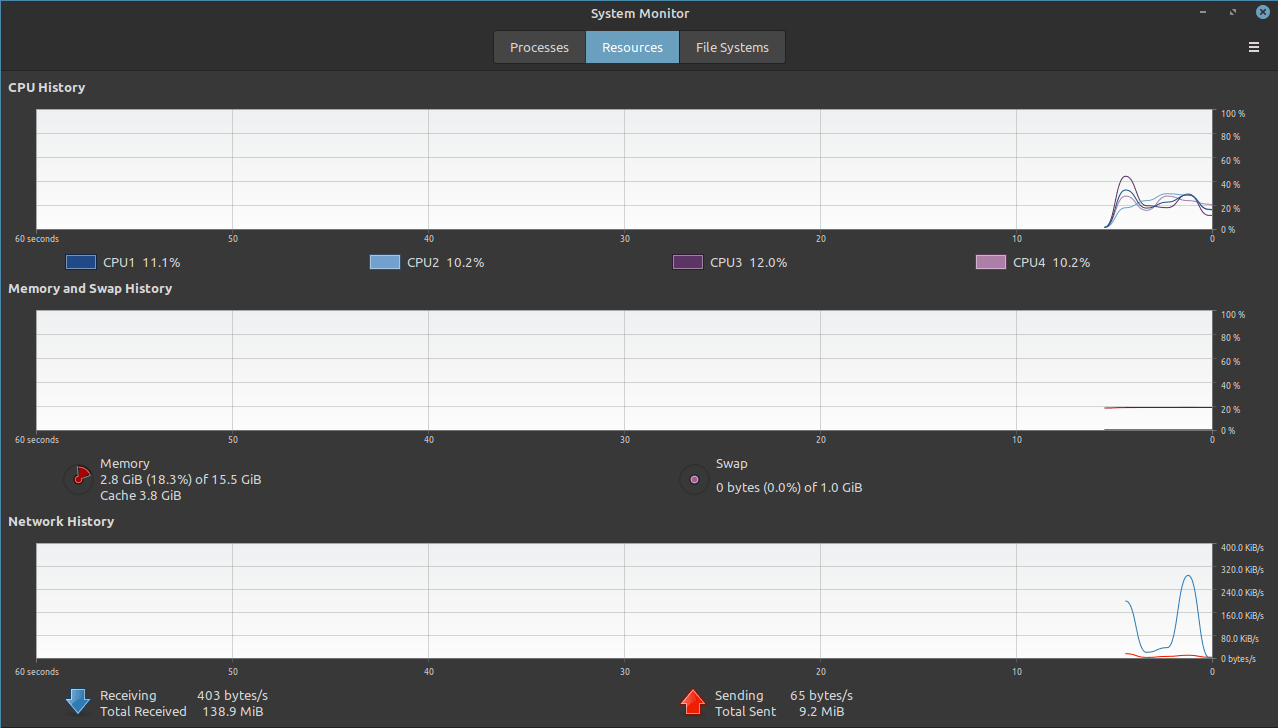Switch to the Processes tab

(539, 47)
